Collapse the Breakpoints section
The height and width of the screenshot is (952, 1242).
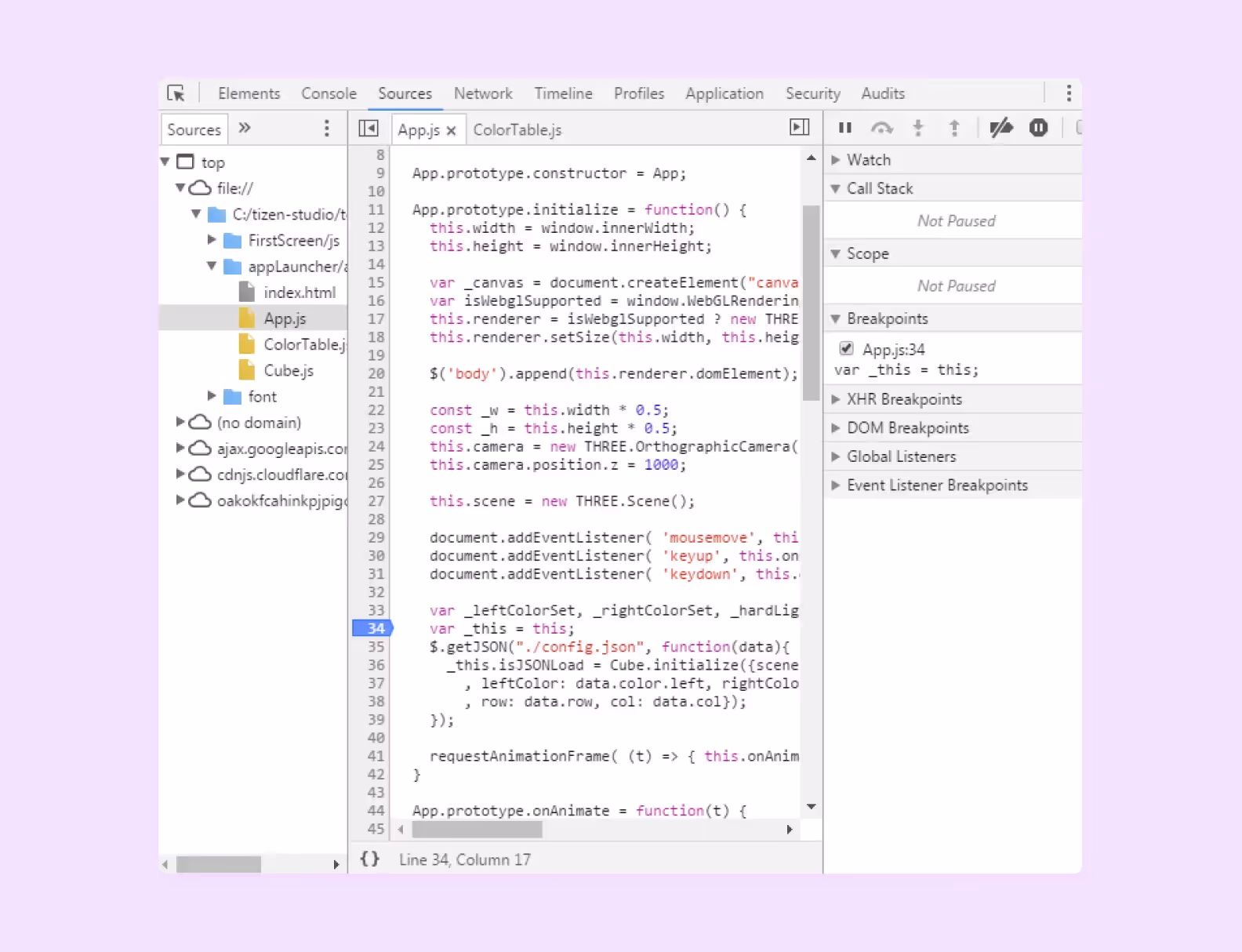[x=836, y=318]
